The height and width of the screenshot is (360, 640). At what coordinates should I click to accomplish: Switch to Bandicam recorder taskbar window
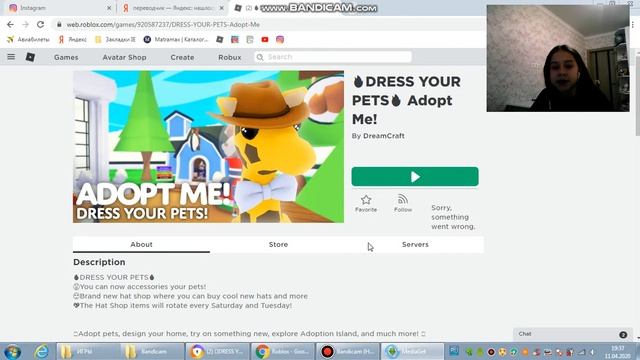tap(347, 351)
